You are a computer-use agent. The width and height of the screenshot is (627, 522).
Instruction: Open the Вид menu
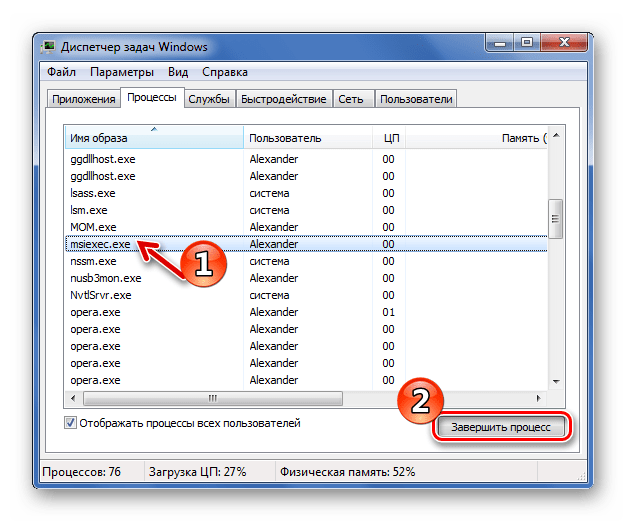point(178,72)
